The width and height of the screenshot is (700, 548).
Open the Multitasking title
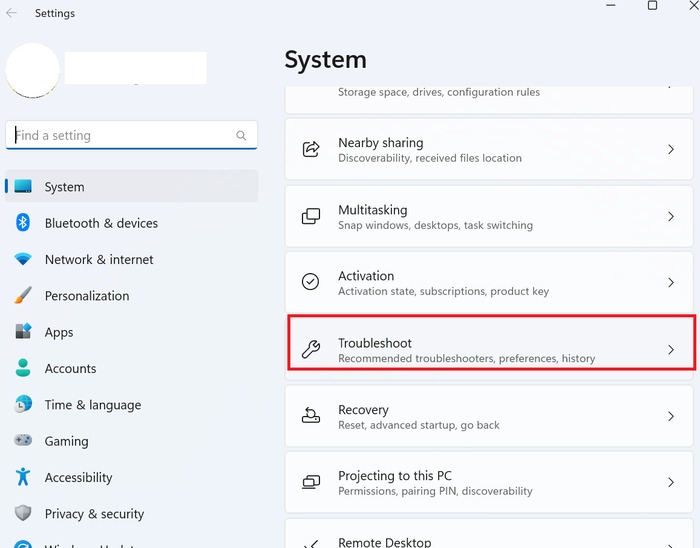click(x=373, y=210)
